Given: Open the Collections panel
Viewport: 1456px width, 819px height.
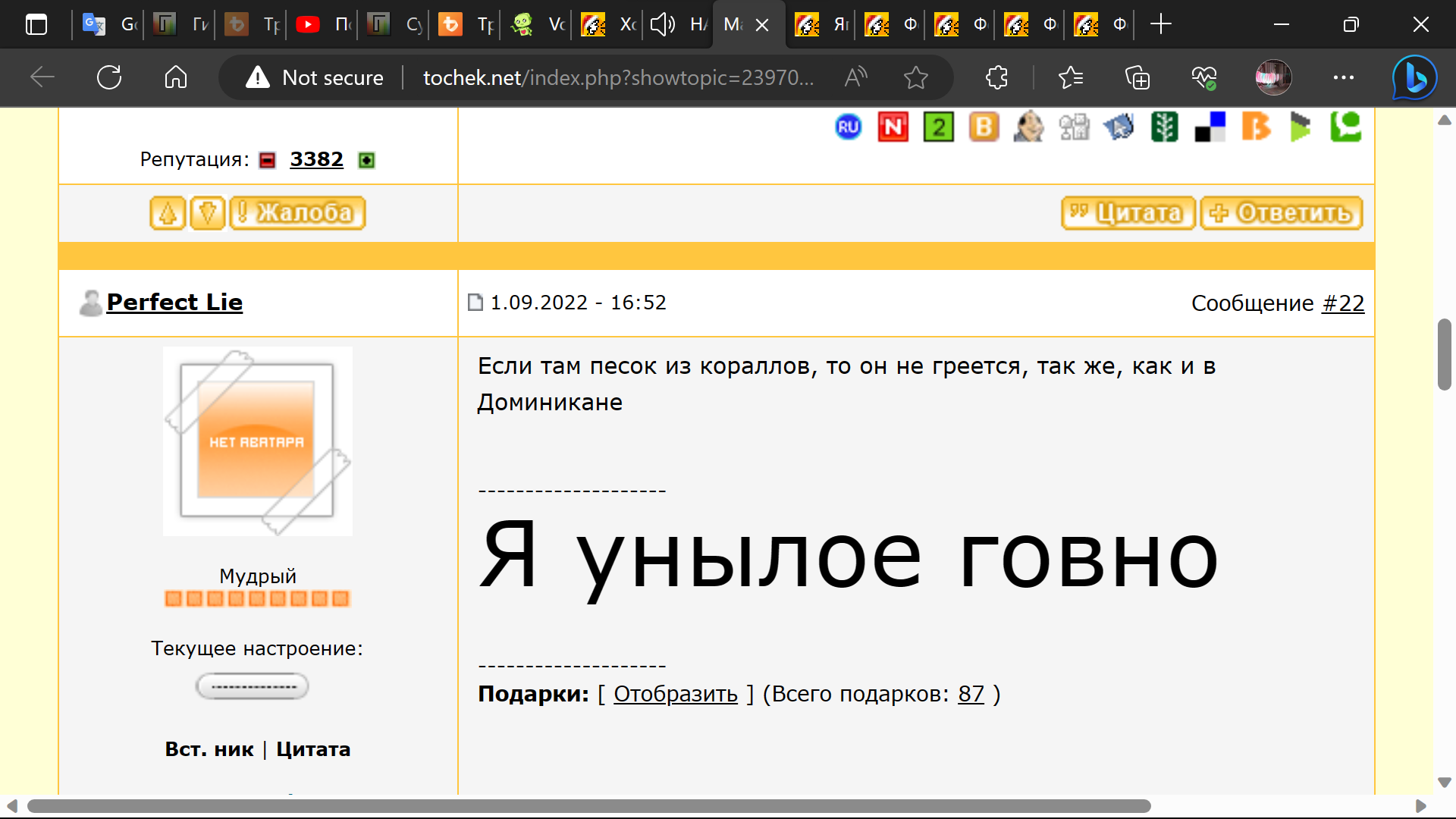Looking at the screenshot, I should [x=1137, y=77].
